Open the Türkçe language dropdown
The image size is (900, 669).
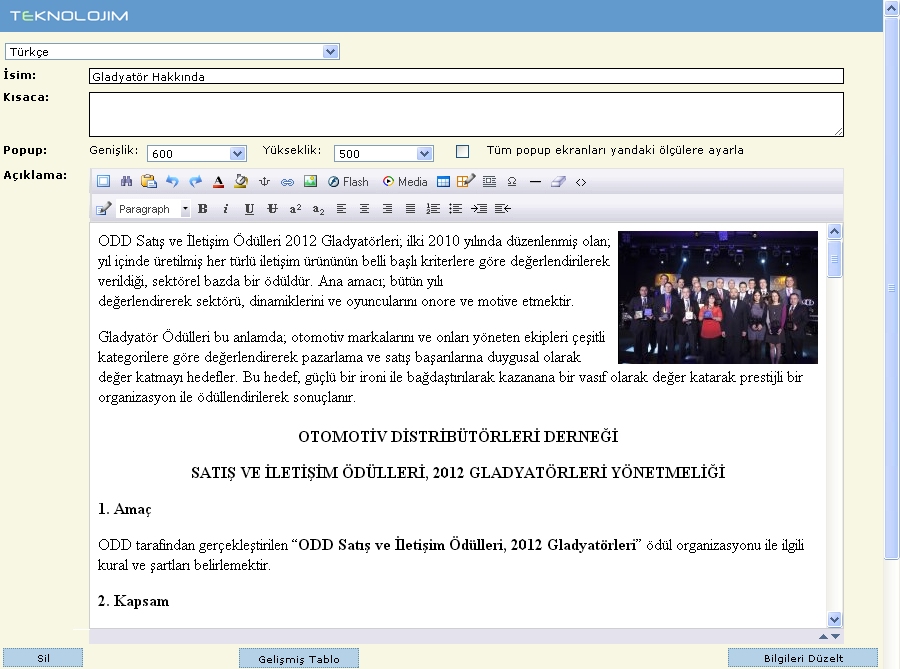pos(172,52)
